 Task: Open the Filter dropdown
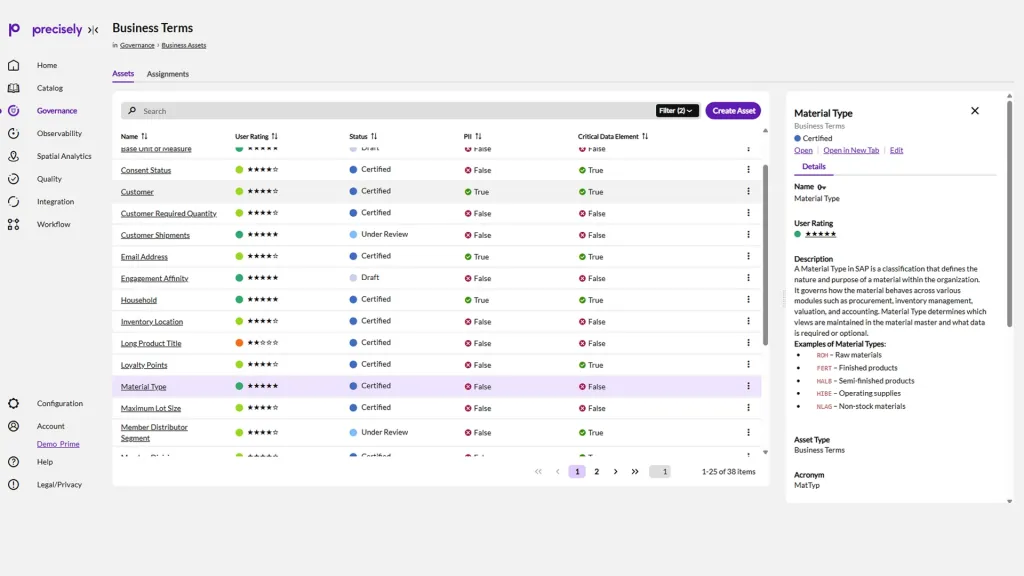coord(677,111)
